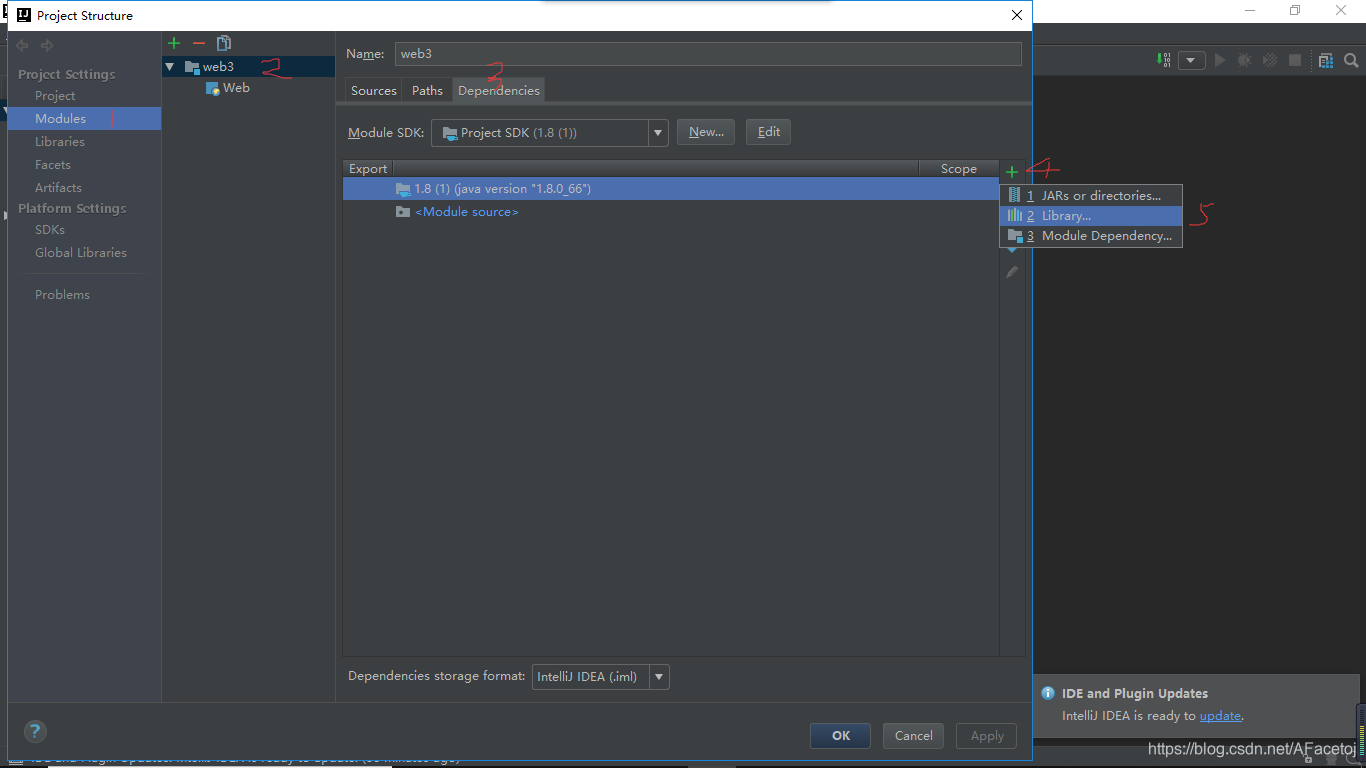Open run configuration dropdown in IDE toolbar

(1191, 60)
